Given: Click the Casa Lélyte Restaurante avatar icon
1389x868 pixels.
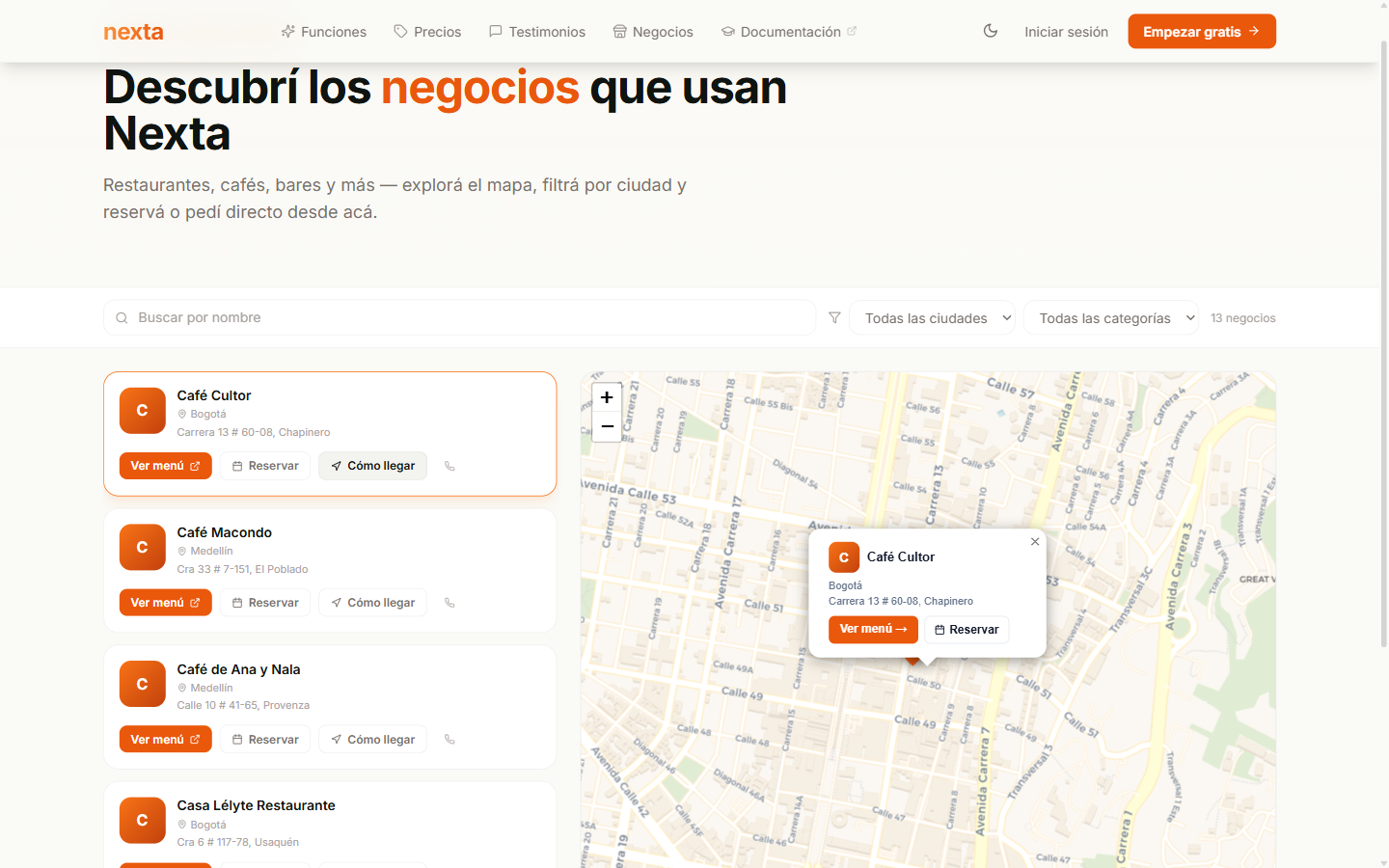Looking at the screenshot, I should (142, 821).
